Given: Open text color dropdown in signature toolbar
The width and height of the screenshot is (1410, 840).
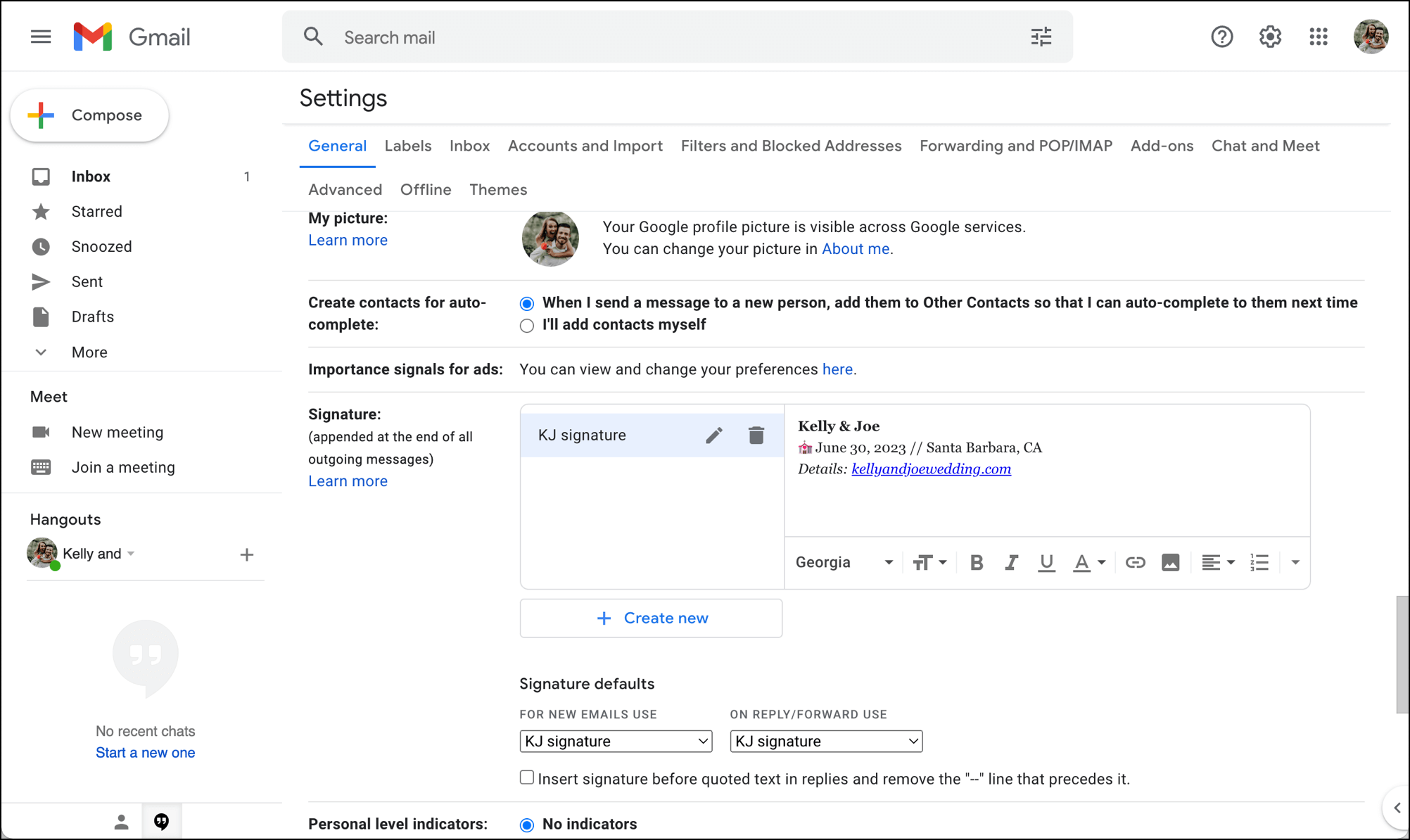Looking at the screenshot, I should click(1089, 562).
